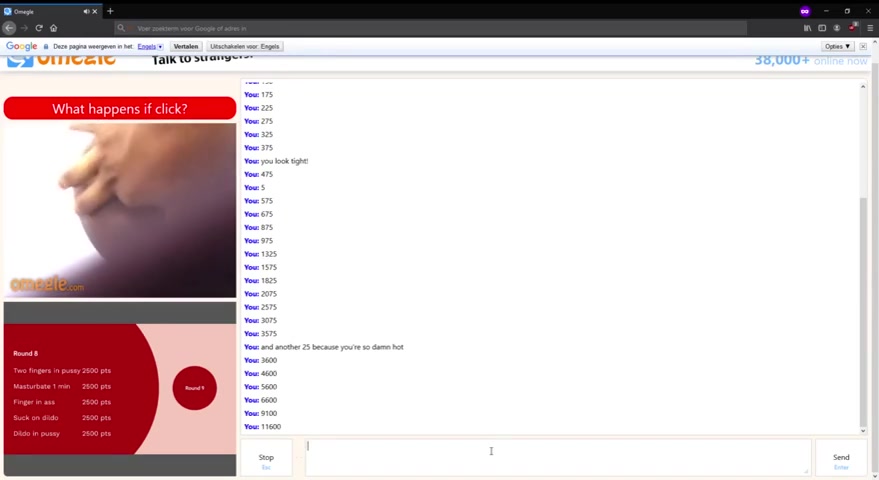
Task: Open the red extension icon in the toolbar
Action: coord(853,27)
